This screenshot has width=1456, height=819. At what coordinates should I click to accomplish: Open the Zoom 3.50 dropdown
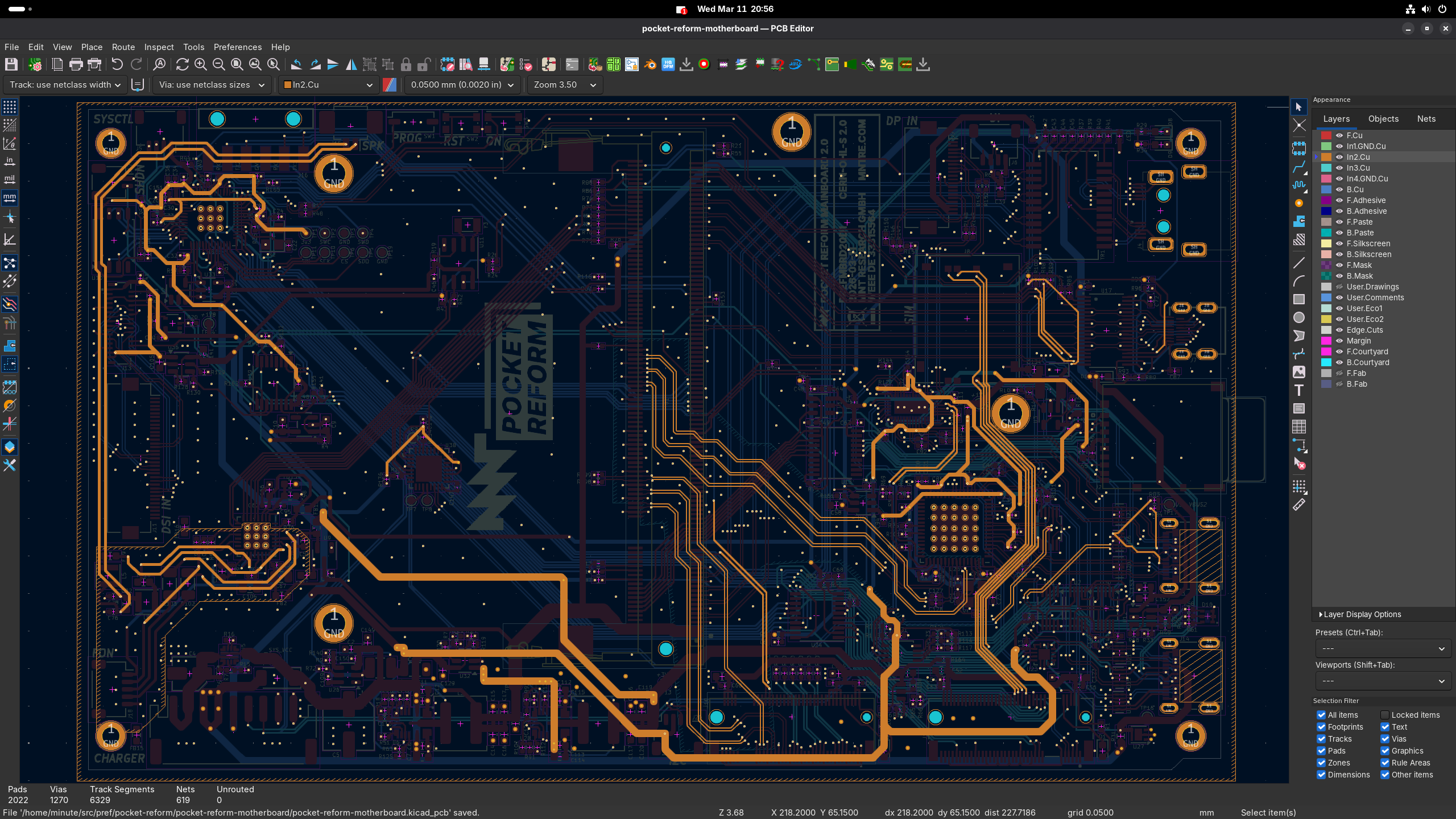(565, 85)
